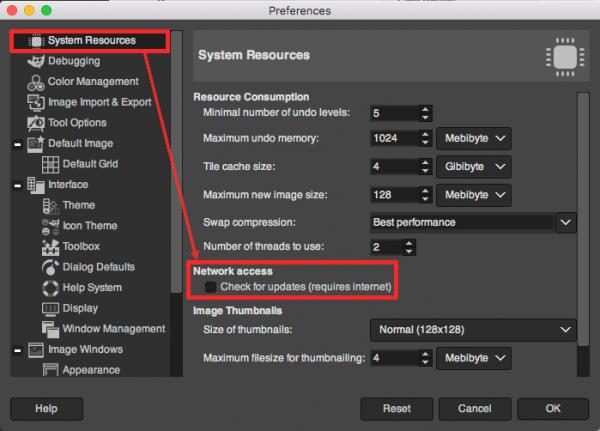Open Maximum undo memory unit dropdown
The image size is (600, 431).
click(x=474, y=138)
